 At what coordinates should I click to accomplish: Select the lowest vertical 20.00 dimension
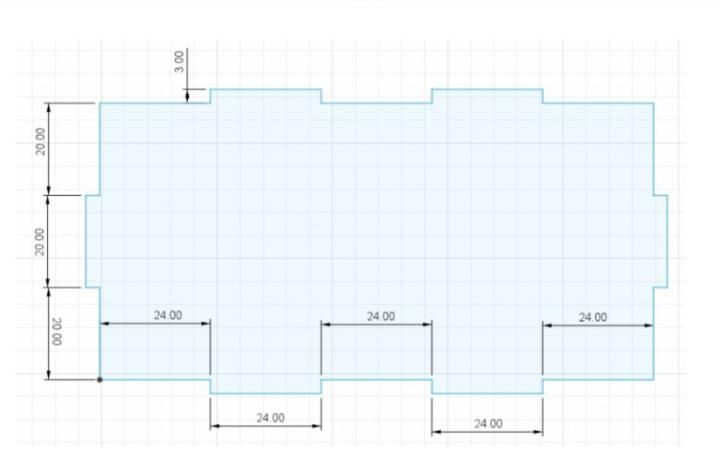click(x=56, y=332)
